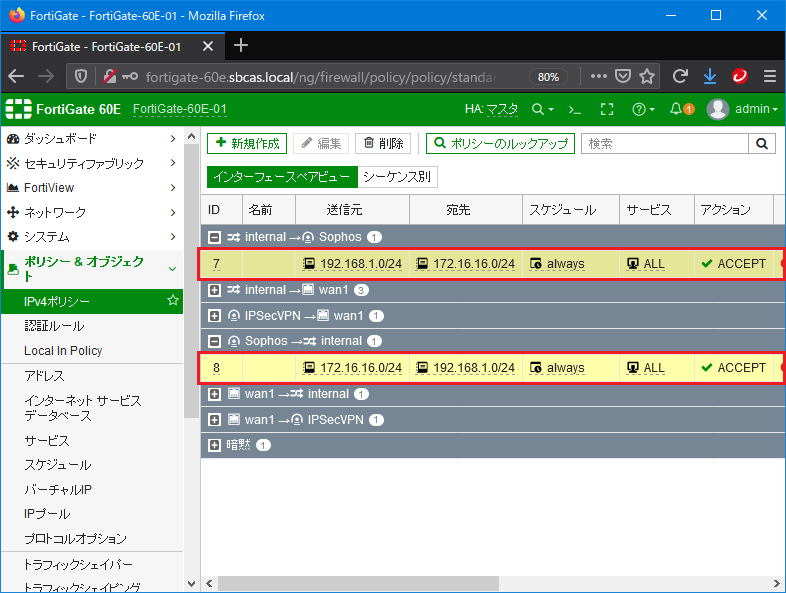
Task: Click the サービス column header
Action: point(657,210)
